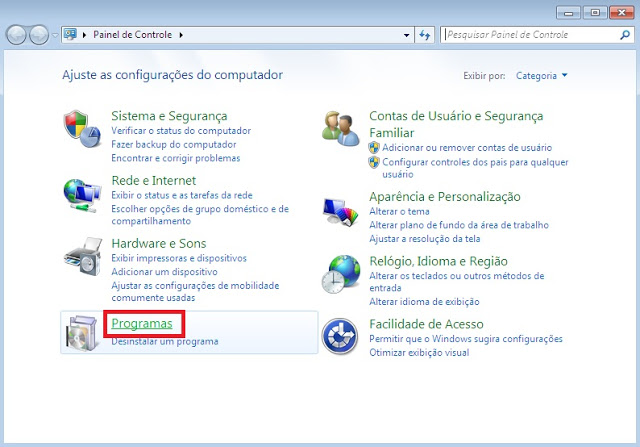Click the refresh button beside address bar
This screenshot has height=447, width=640.
424,35
